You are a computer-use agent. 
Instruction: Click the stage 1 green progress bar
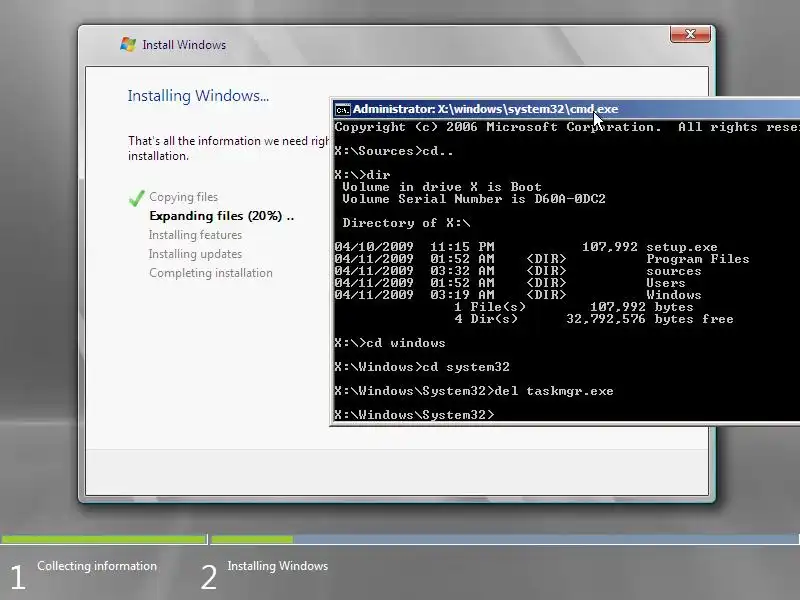[x=104, y=539]
